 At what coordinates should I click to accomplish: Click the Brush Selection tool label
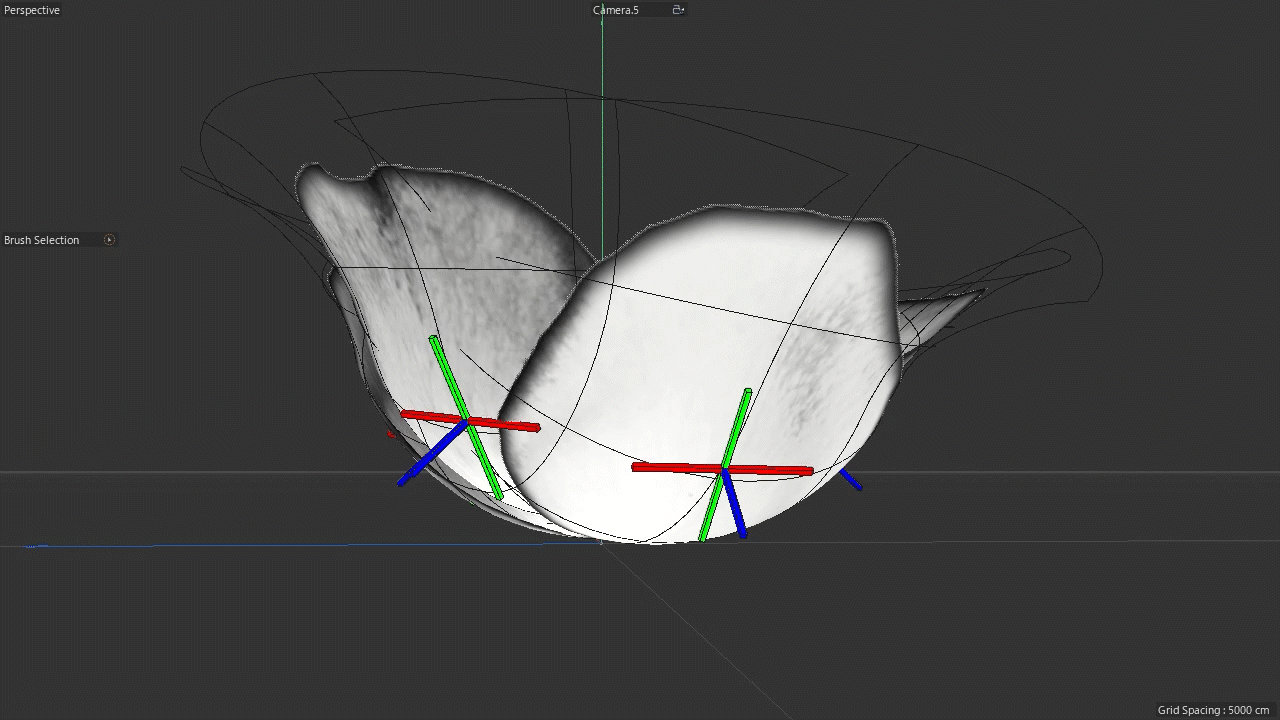click(42, 240)
